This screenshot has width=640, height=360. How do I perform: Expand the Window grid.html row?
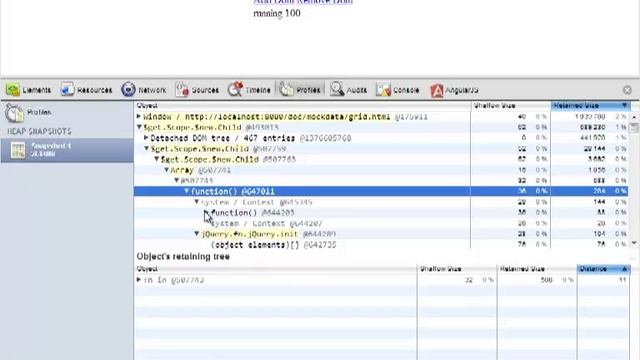tap(139, 117)
